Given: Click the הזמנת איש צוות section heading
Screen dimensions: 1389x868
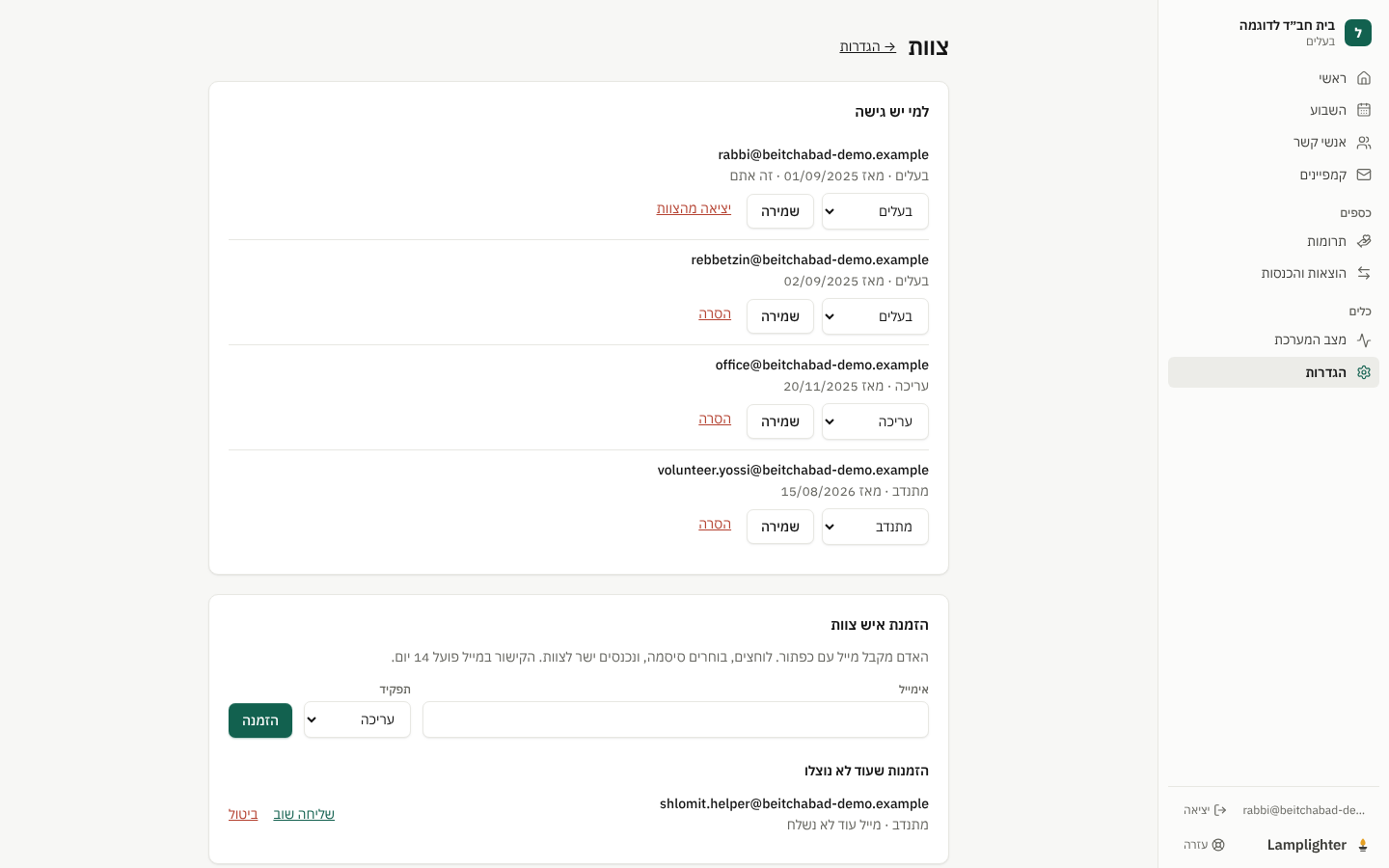Looking at the screenshot, I should [880, 625].
